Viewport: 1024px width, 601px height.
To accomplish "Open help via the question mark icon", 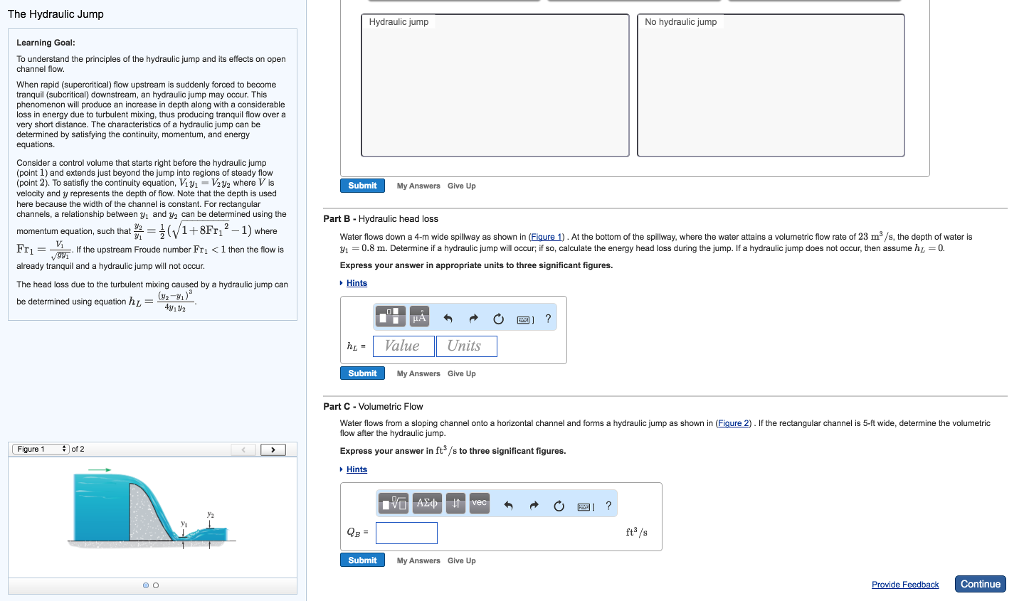I will tap(548, 317).
